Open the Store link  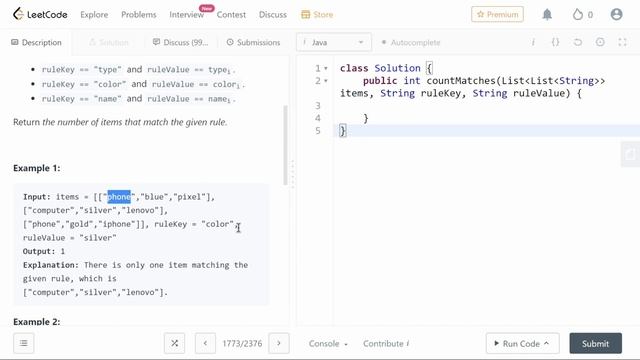[317, 15]
